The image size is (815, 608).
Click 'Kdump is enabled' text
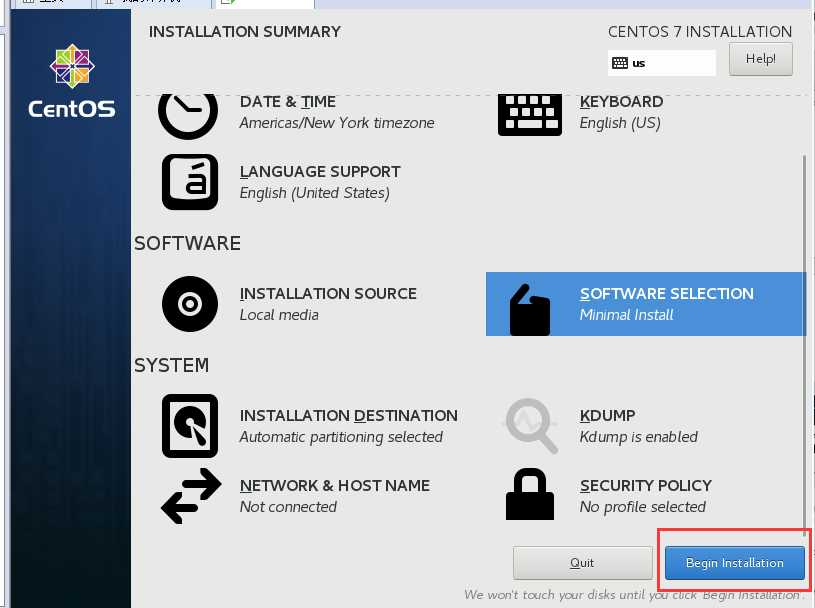coord(638,437)
